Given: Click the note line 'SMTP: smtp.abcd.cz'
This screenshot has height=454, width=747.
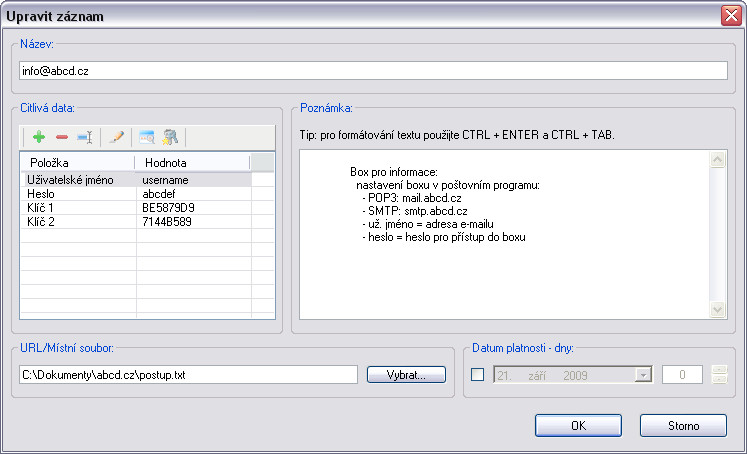Looking at the screenshot, I should [x=417, y=211].
